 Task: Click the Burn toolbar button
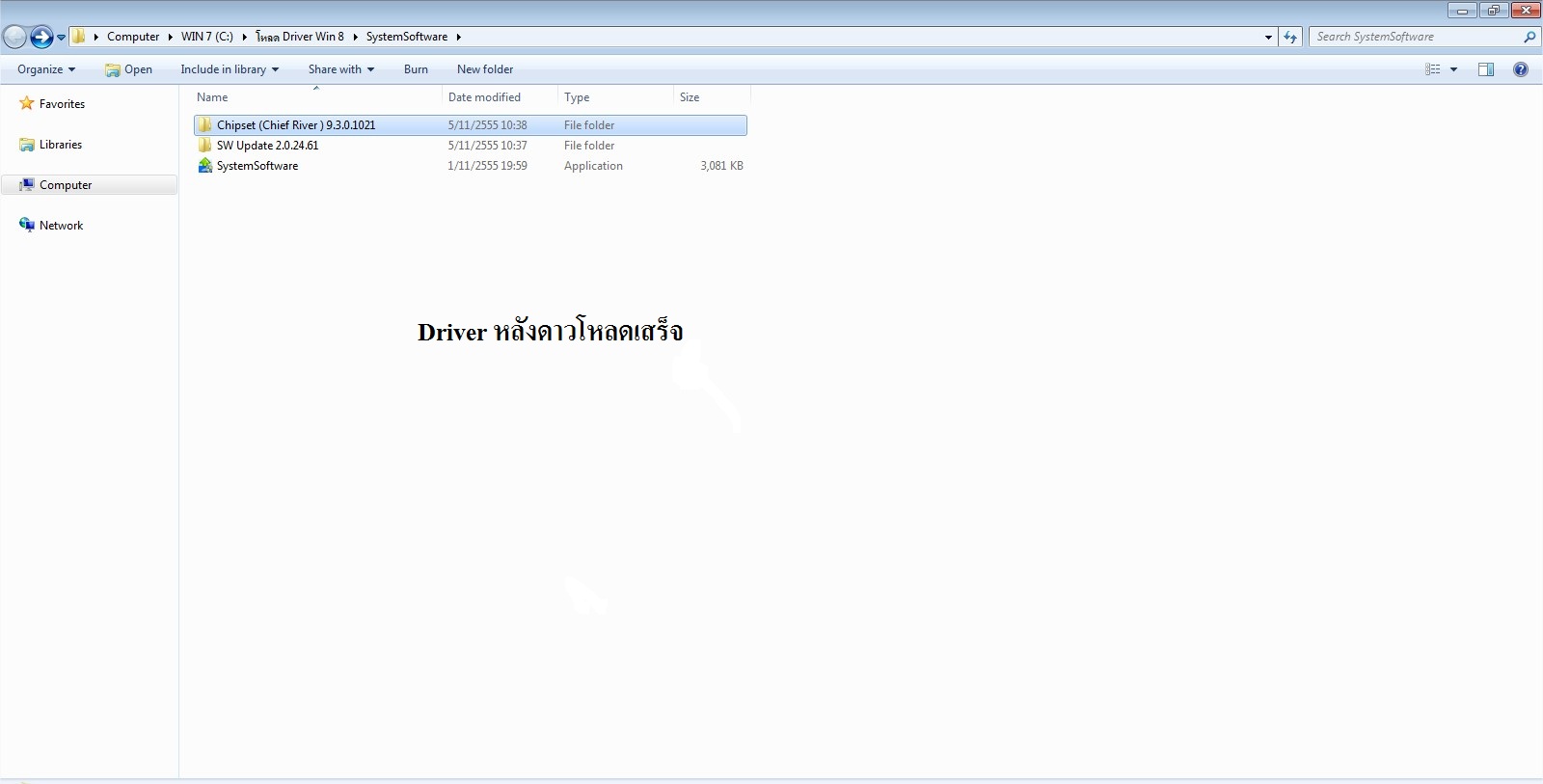click(x=416, y=69)
